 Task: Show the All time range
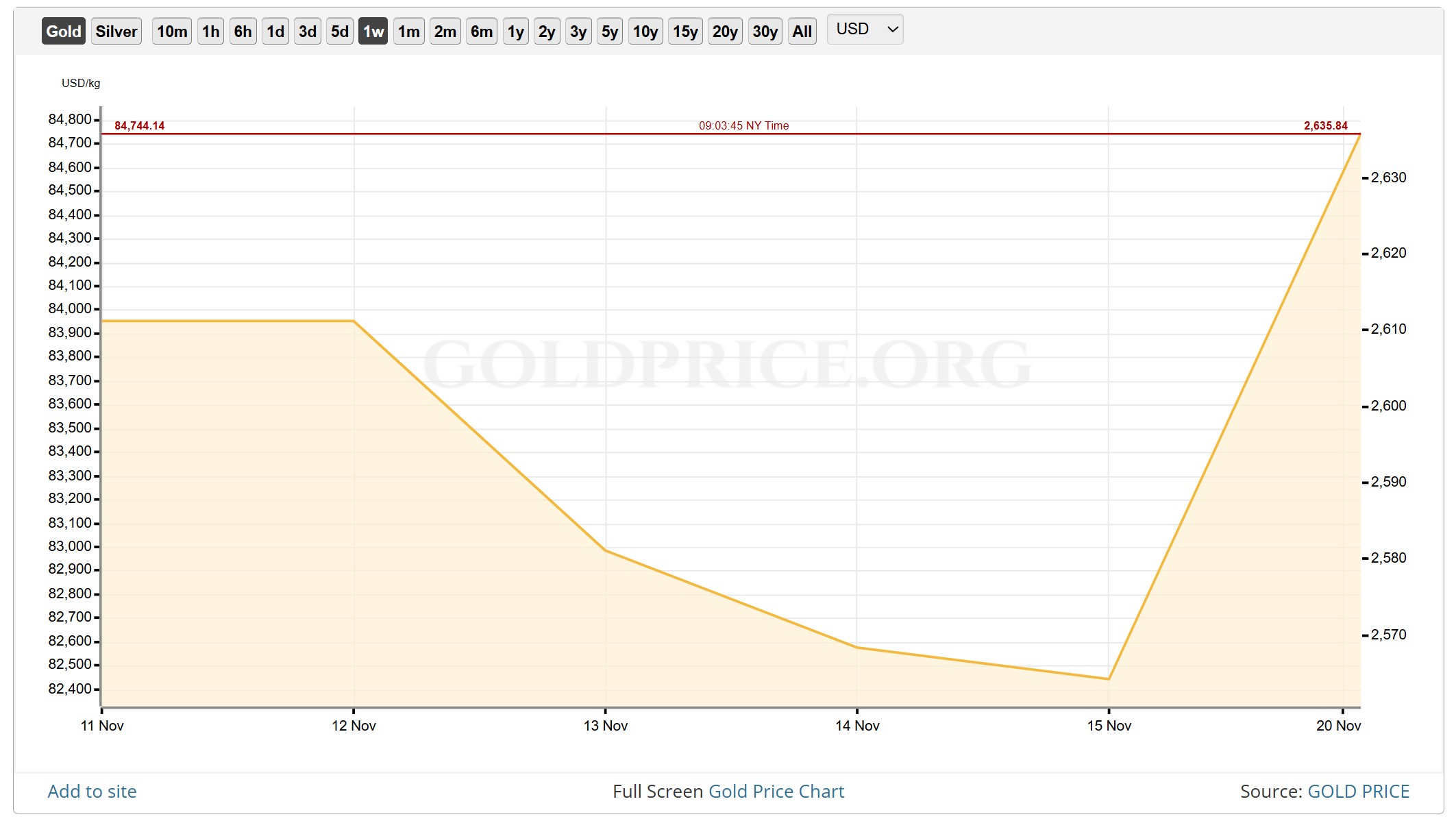click(x=802, y=32)
